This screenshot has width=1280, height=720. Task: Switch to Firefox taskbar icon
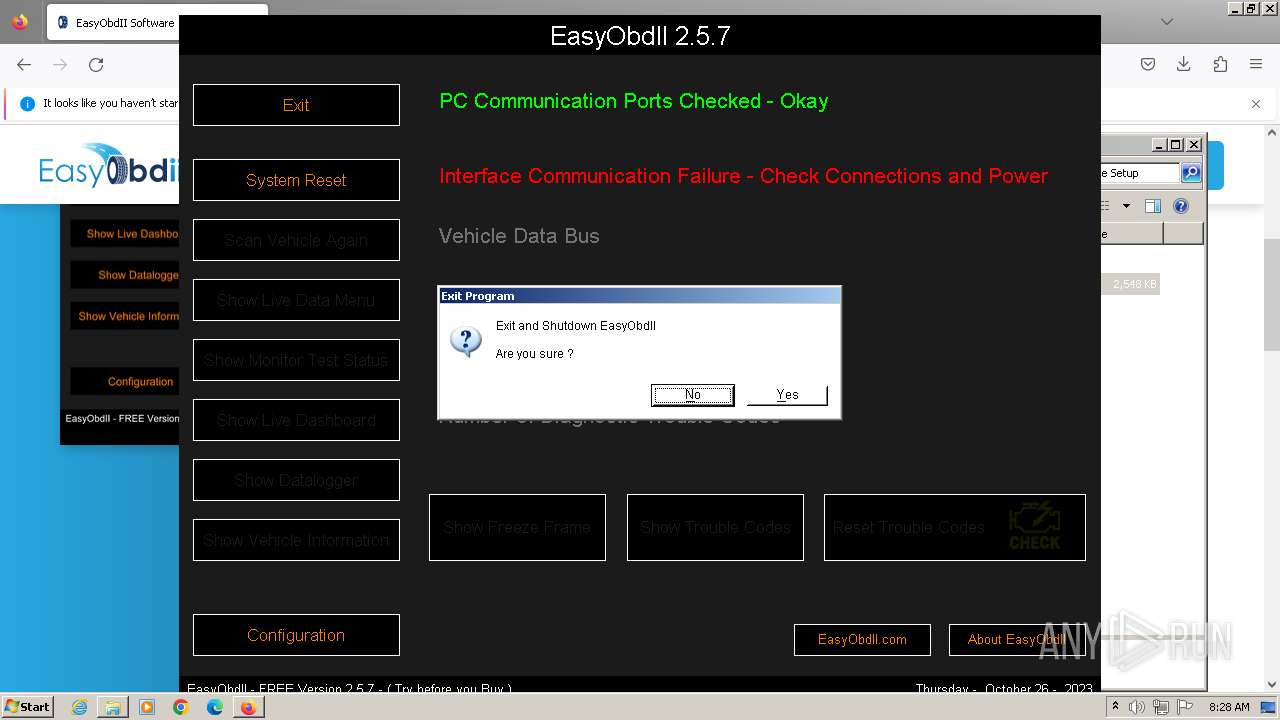tap(248, 707)
